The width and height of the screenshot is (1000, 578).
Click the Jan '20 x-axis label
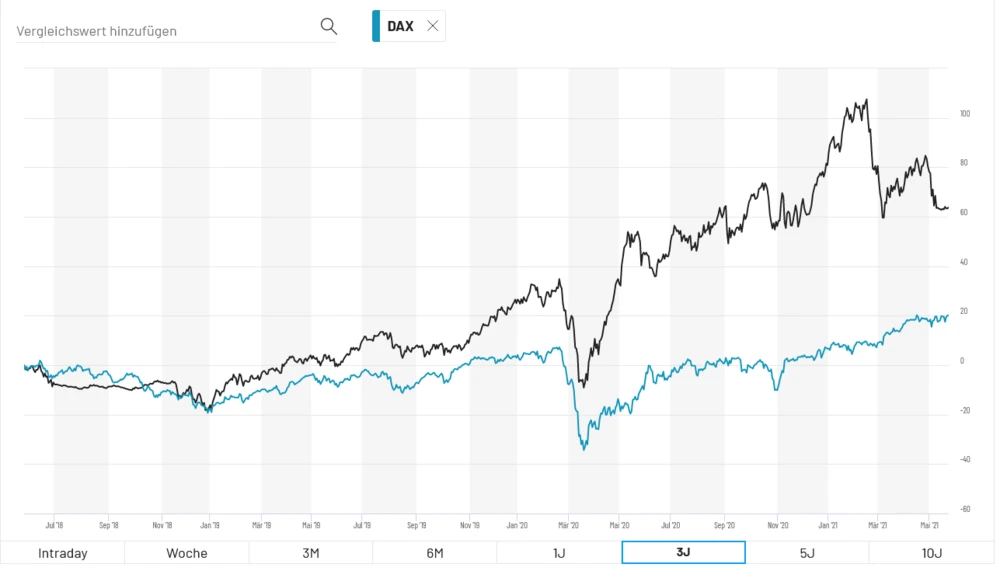(x=517, y=524)
